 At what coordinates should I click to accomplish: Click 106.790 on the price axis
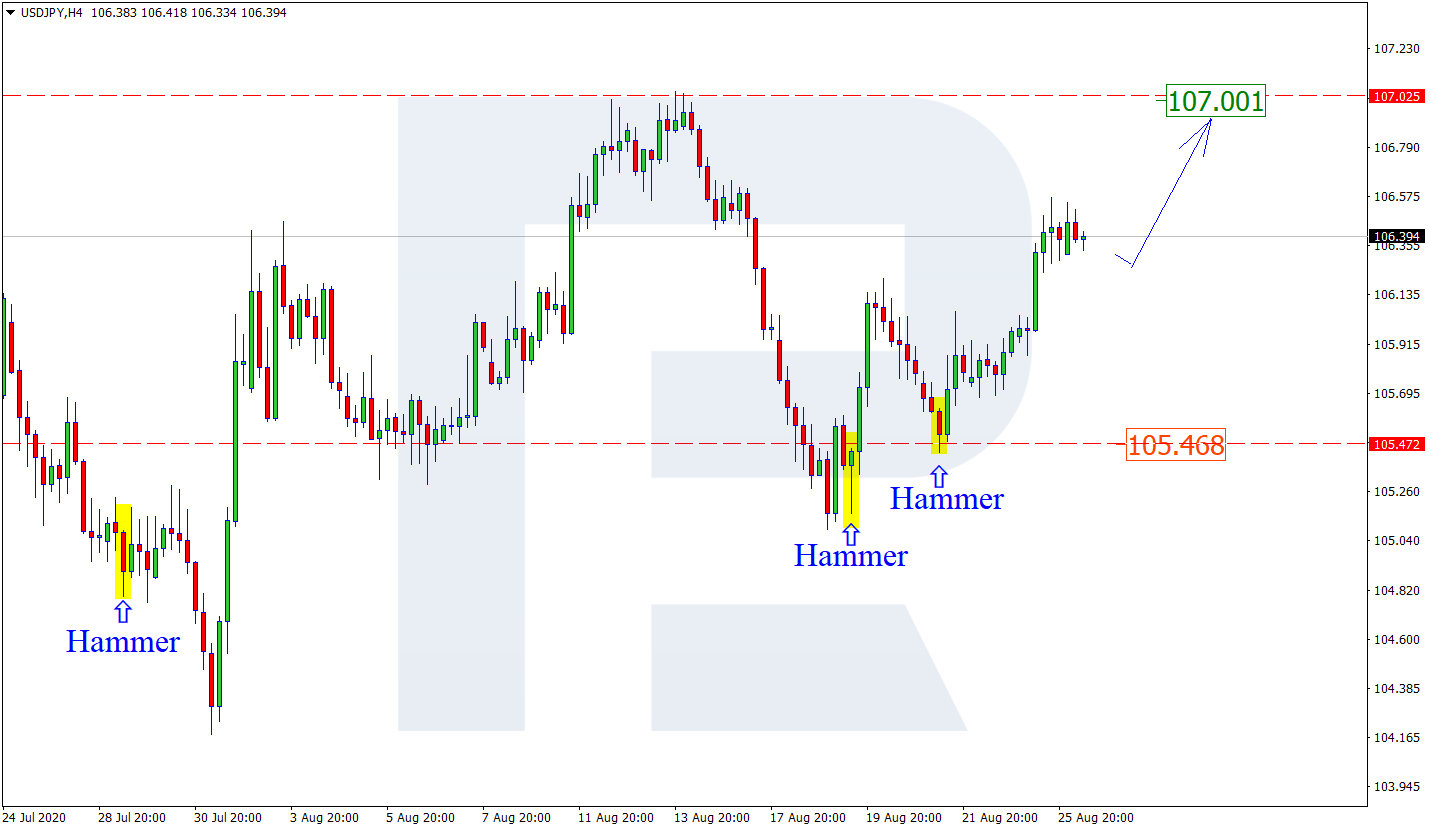tap(1397, 148)
